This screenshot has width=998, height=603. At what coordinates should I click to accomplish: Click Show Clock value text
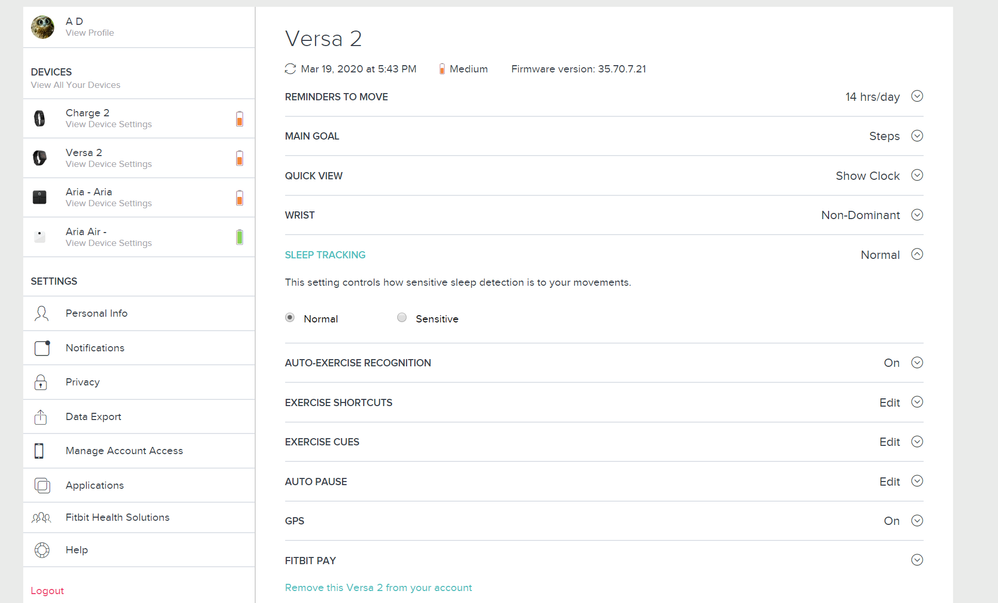(868, 176)
